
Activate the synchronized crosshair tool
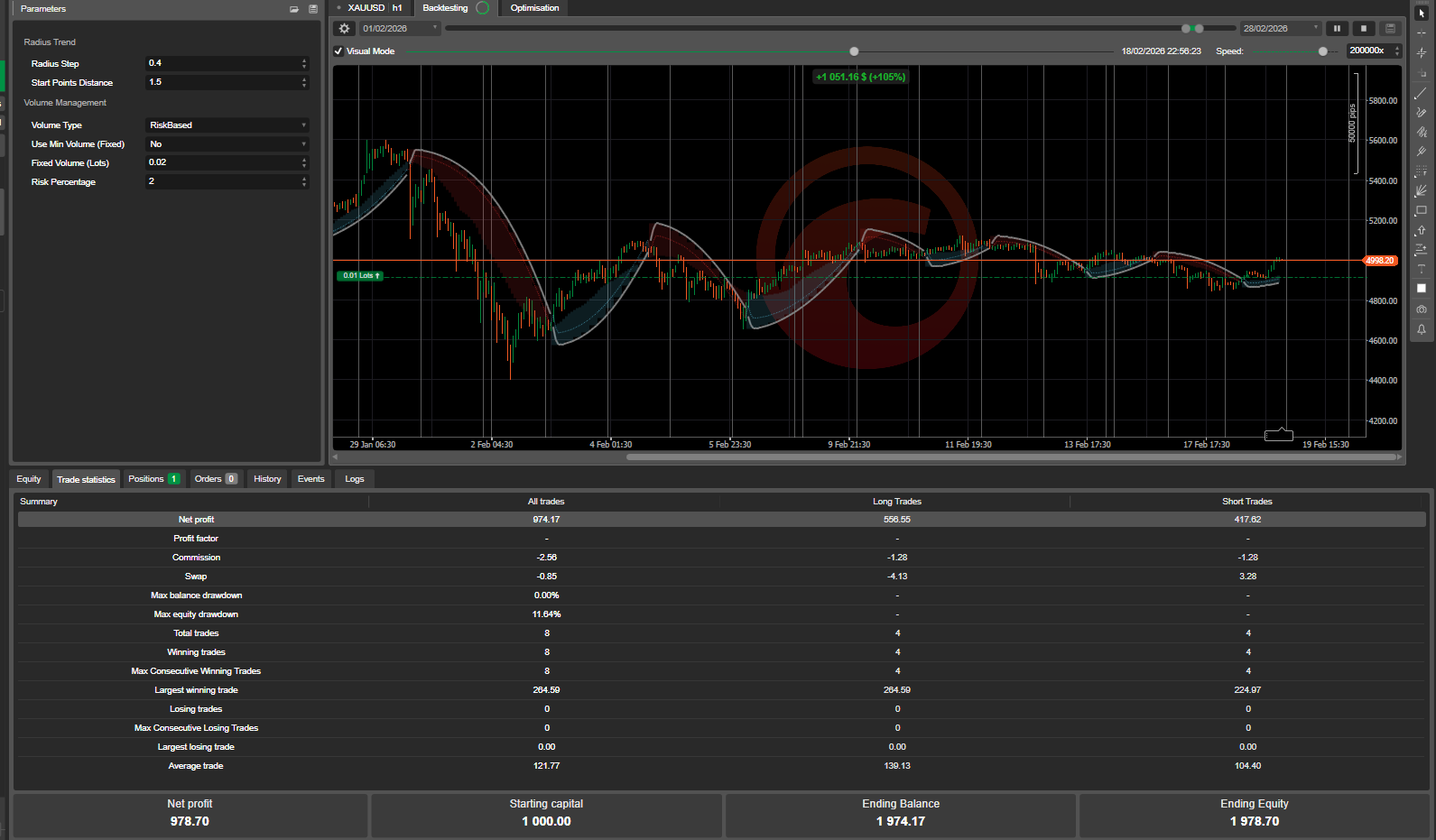1422,52
